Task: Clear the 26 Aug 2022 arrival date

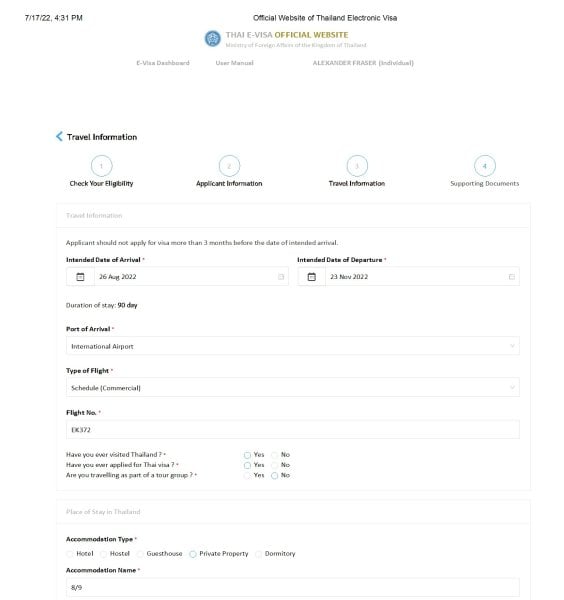Action: 281,277
